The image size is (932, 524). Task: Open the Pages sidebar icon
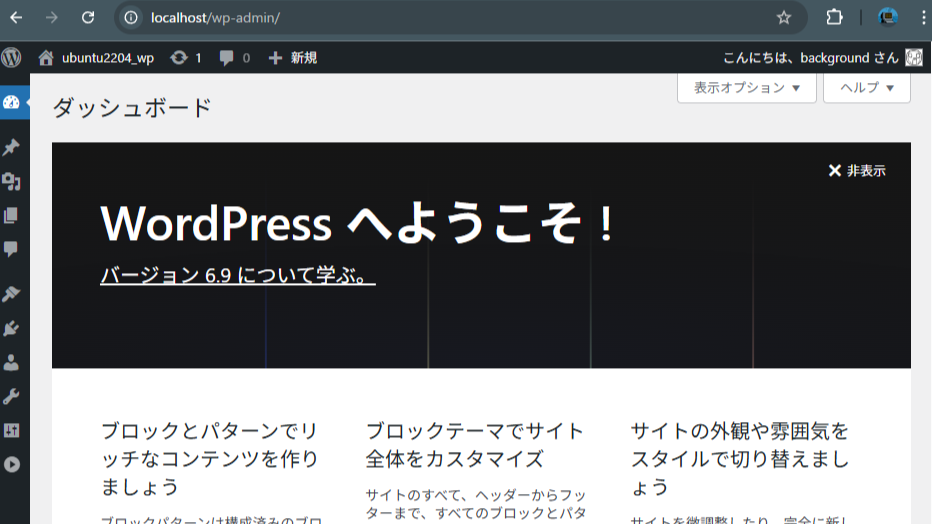[12, 215]
